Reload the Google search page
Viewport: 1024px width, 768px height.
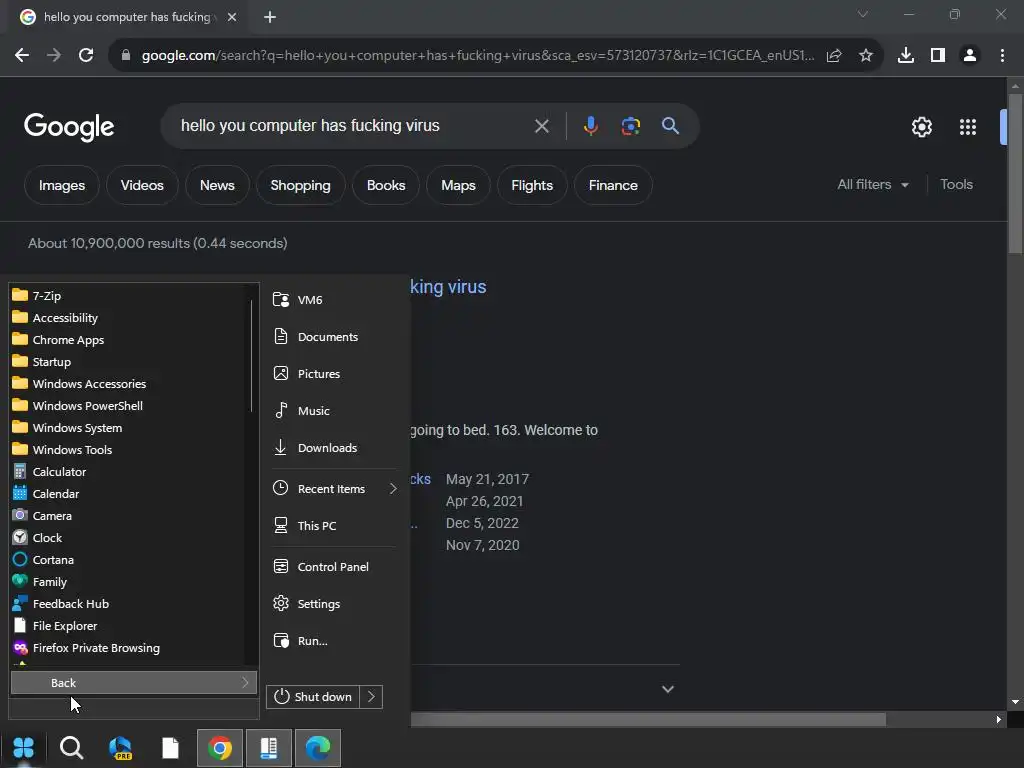click(x=86, y=56)
